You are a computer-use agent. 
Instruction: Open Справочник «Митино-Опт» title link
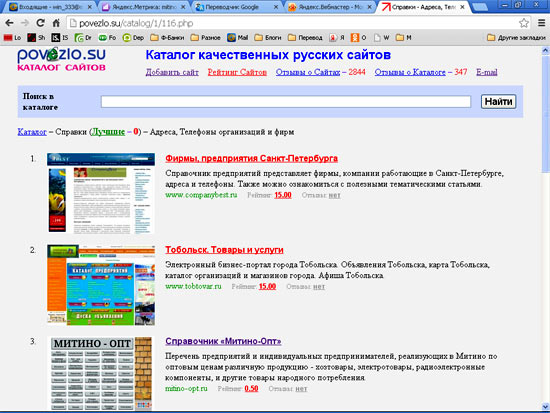(x=223, y=341)
